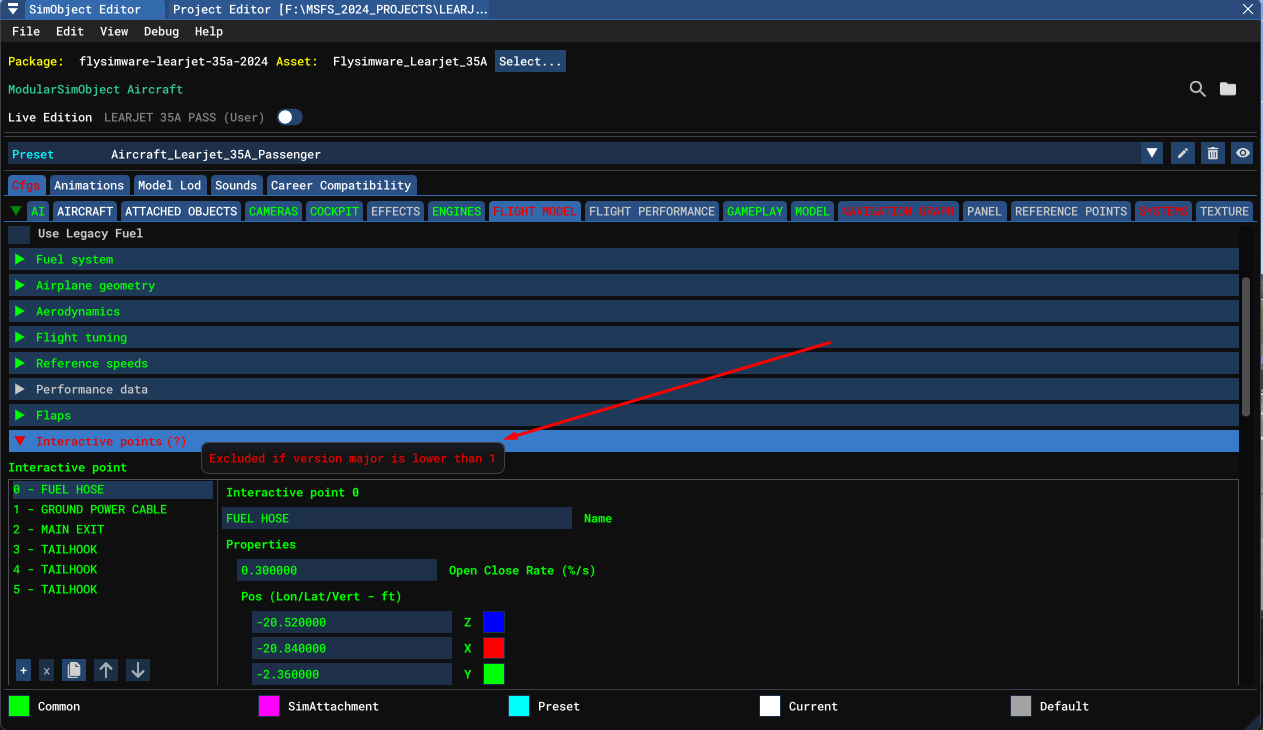Viewport: 1263px width, 730px height.
Task: Delete the preset using the trash icon
Action: (x=1213, y=154)
